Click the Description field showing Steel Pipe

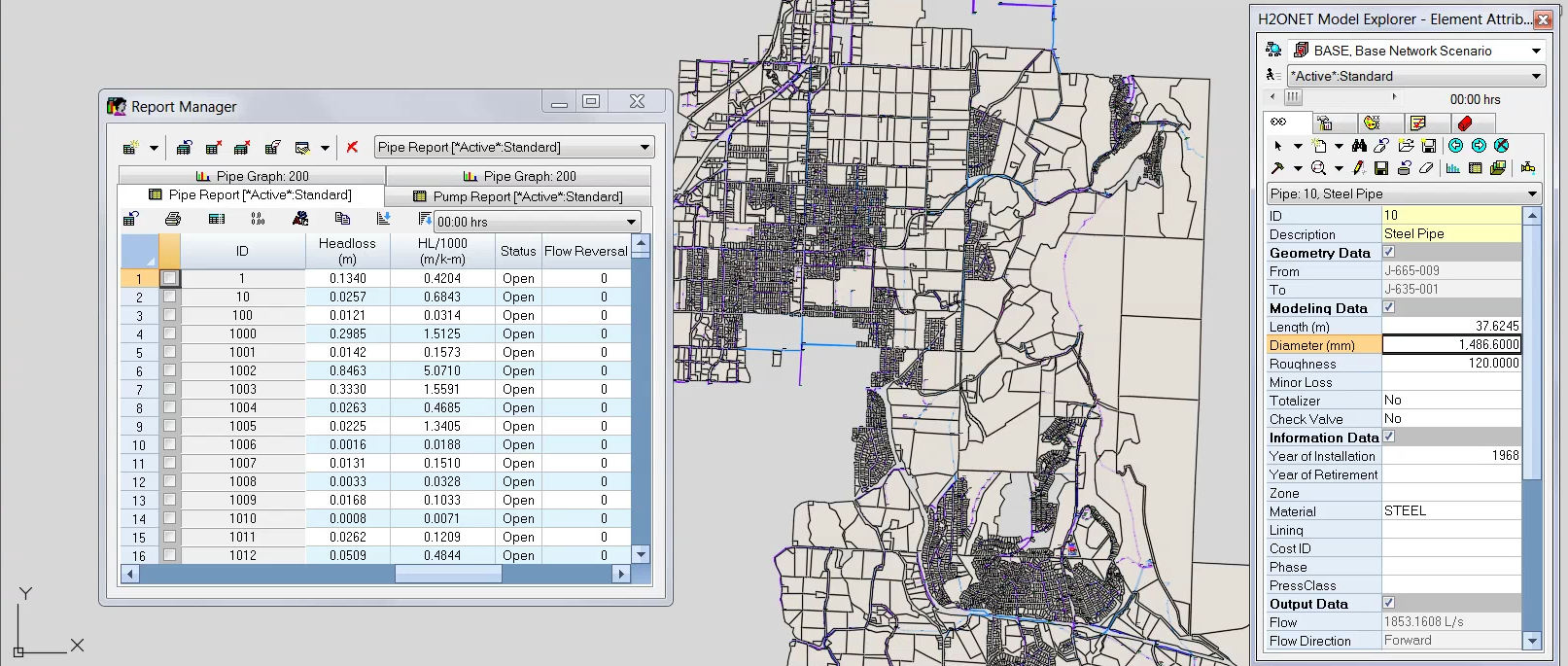(1451, 233)
